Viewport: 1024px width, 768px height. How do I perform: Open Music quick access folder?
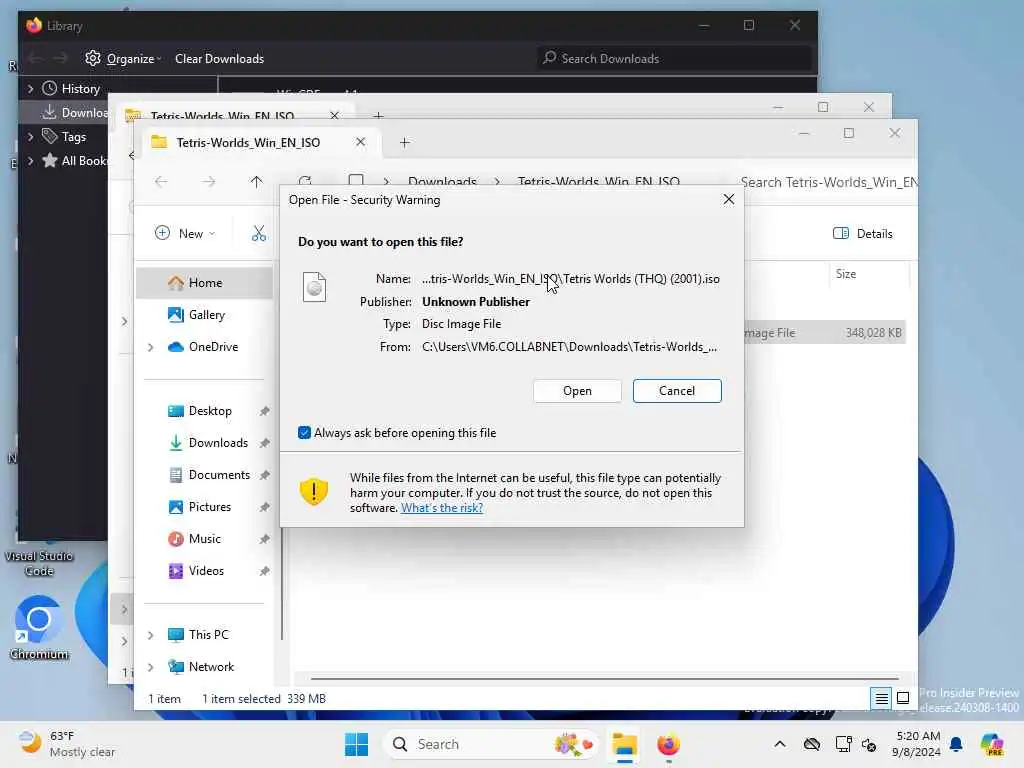tap(204, 539)
